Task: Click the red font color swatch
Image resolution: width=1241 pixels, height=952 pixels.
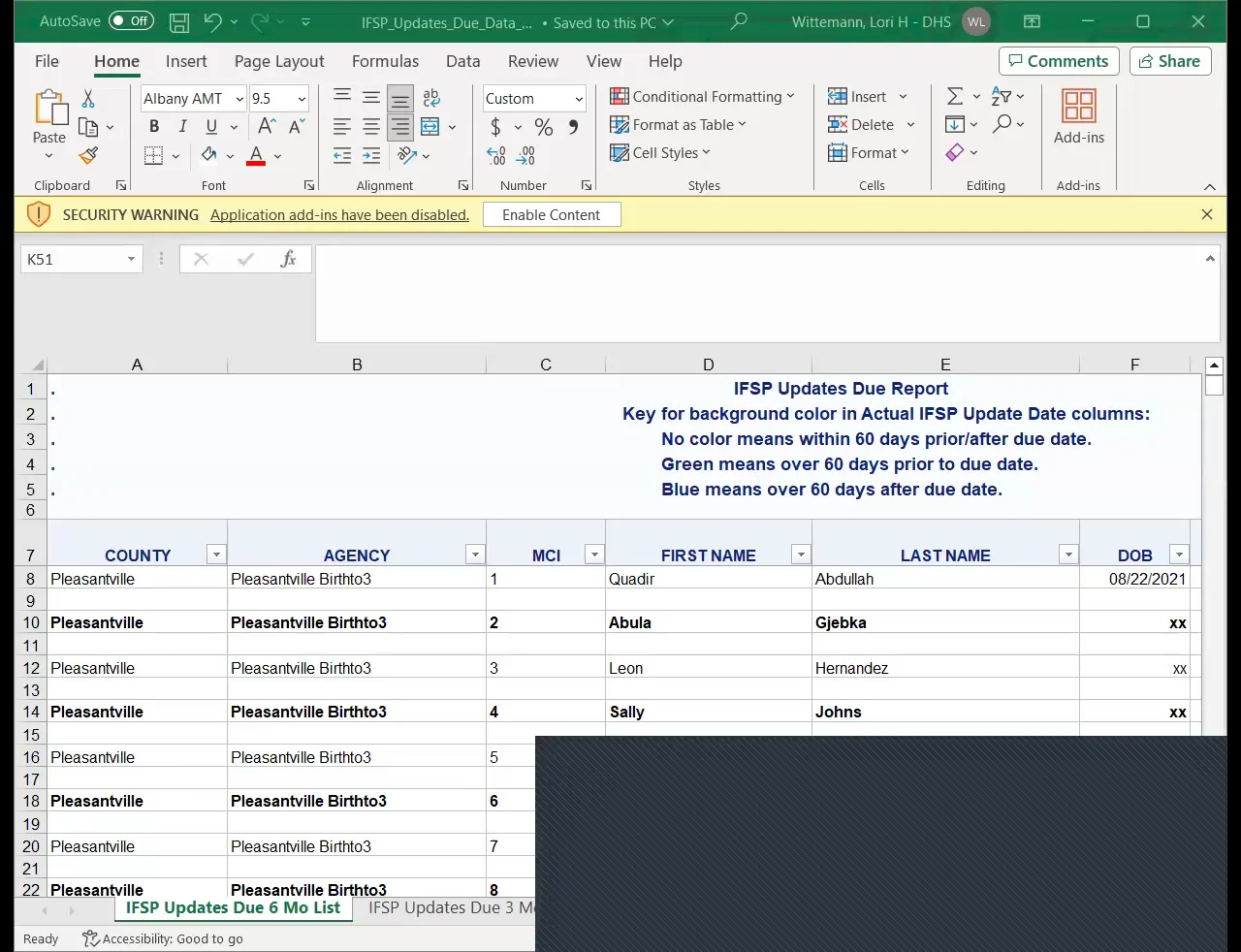Action: click(x=256, y=155)
